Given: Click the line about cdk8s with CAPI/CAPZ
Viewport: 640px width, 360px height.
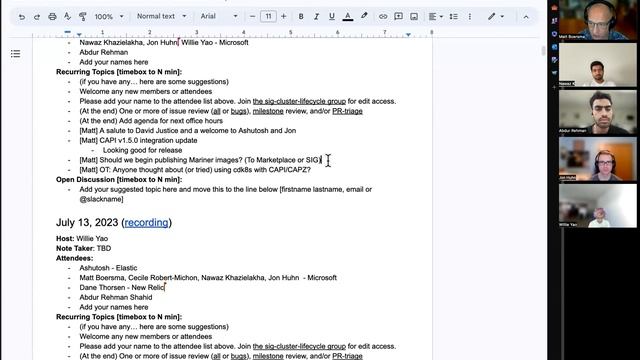Looking at the screenshot, I should [x=195, y=170].
